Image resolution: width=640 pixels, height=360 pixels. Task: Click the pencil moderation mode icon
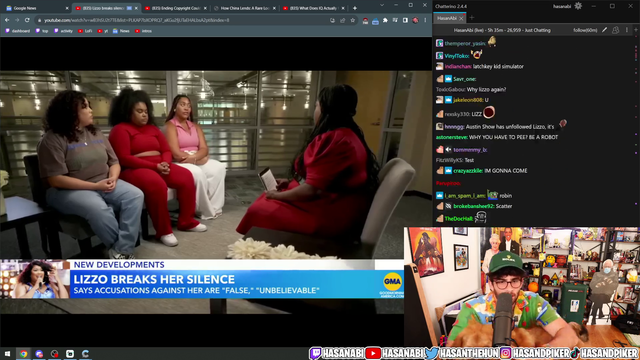[x=604, y=30]
